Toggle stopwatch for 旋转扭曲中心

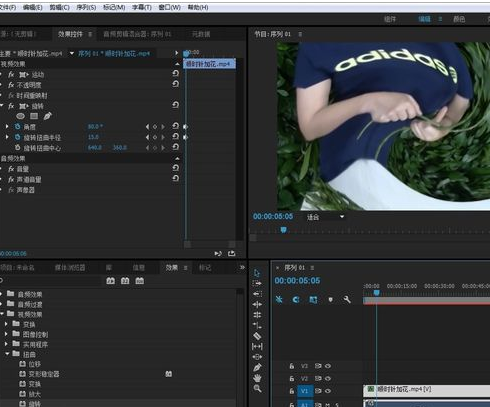click(17, 147)
